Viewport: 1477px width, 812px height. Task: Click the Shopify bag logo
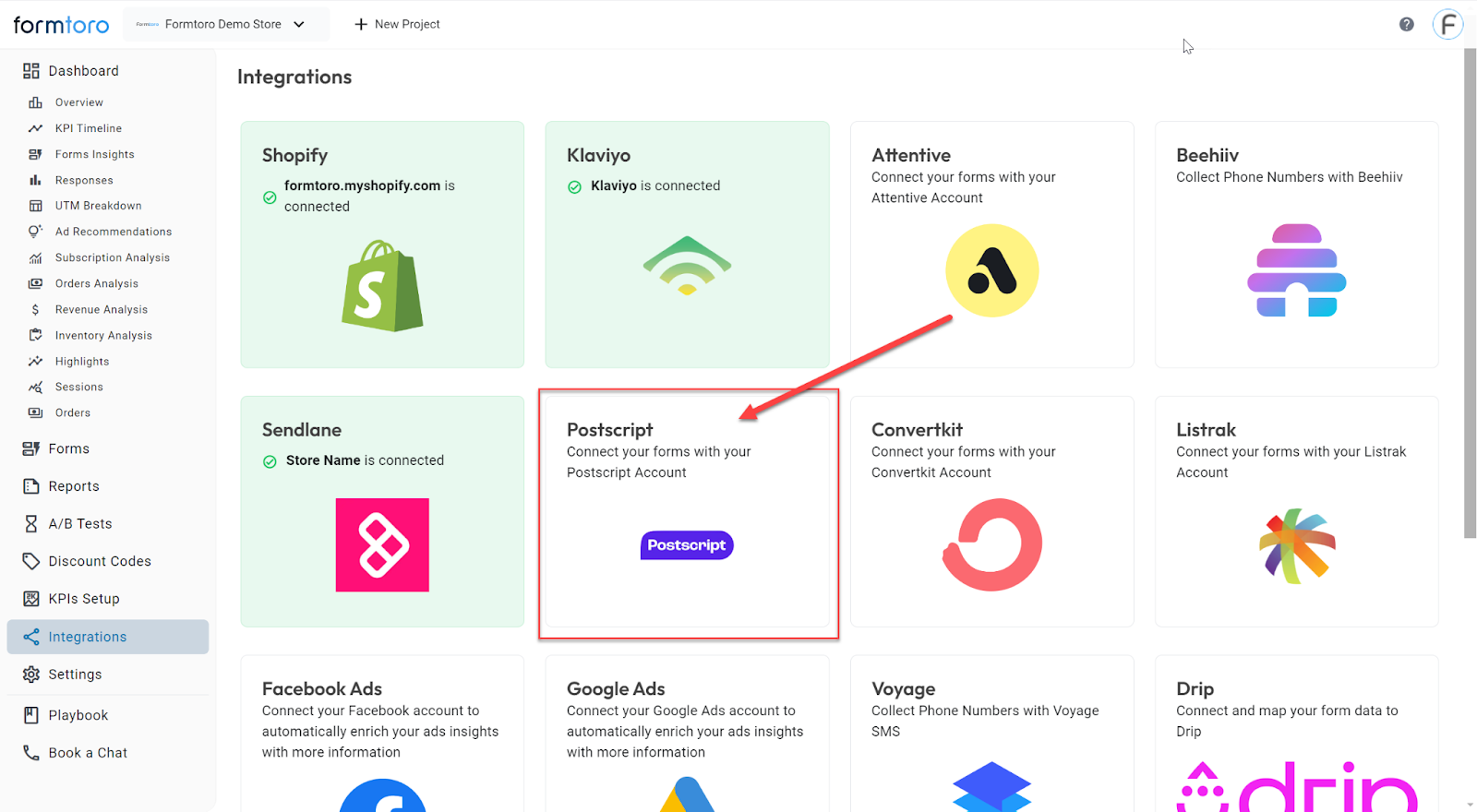382,285
